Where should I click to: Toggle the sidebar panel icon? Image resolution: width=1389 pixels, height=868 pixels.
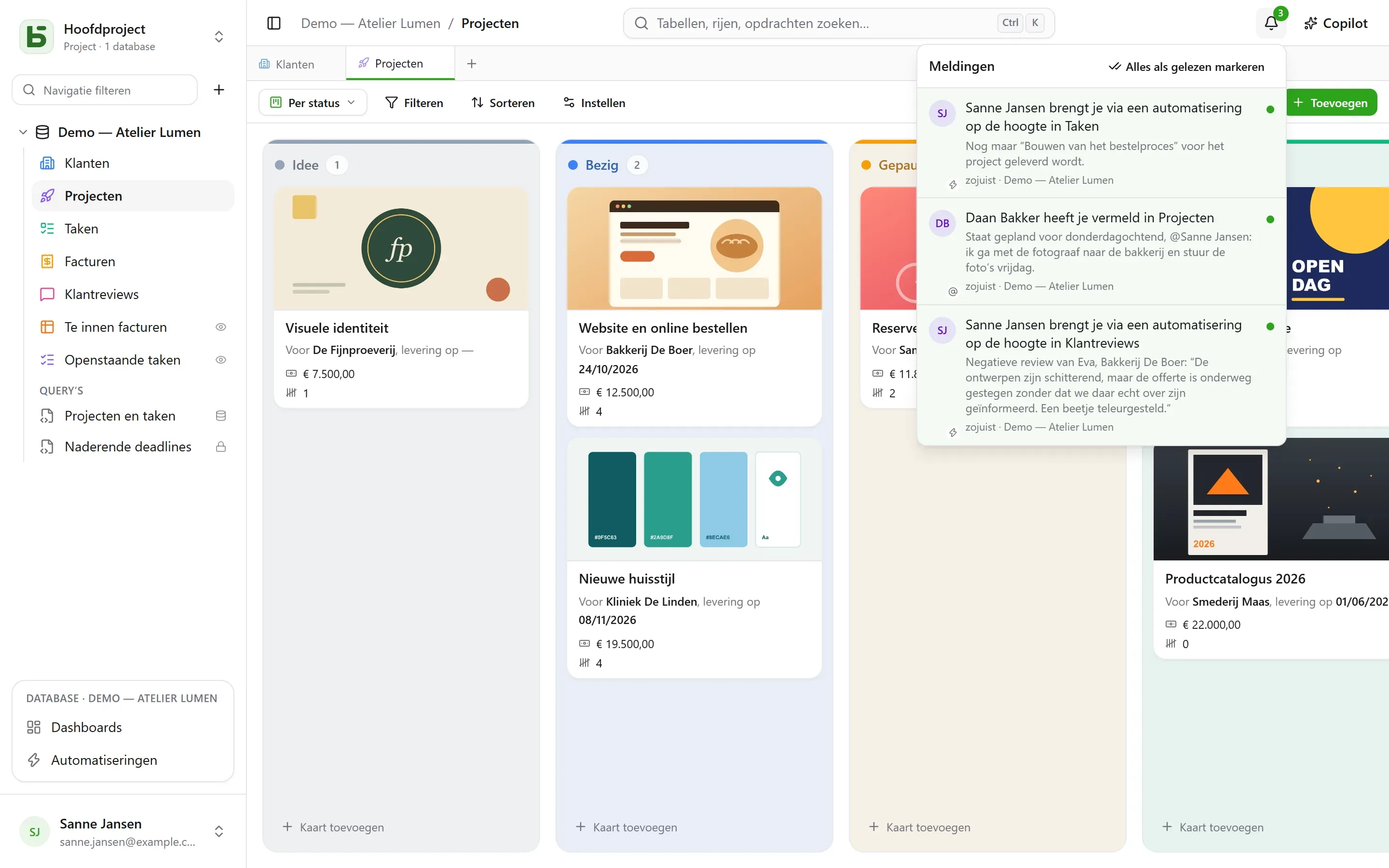click(x=274, y=24)
